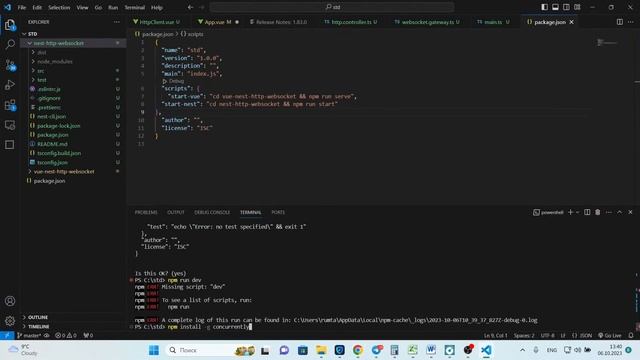Open the Accounts icon in activity bar

point(10,301)
